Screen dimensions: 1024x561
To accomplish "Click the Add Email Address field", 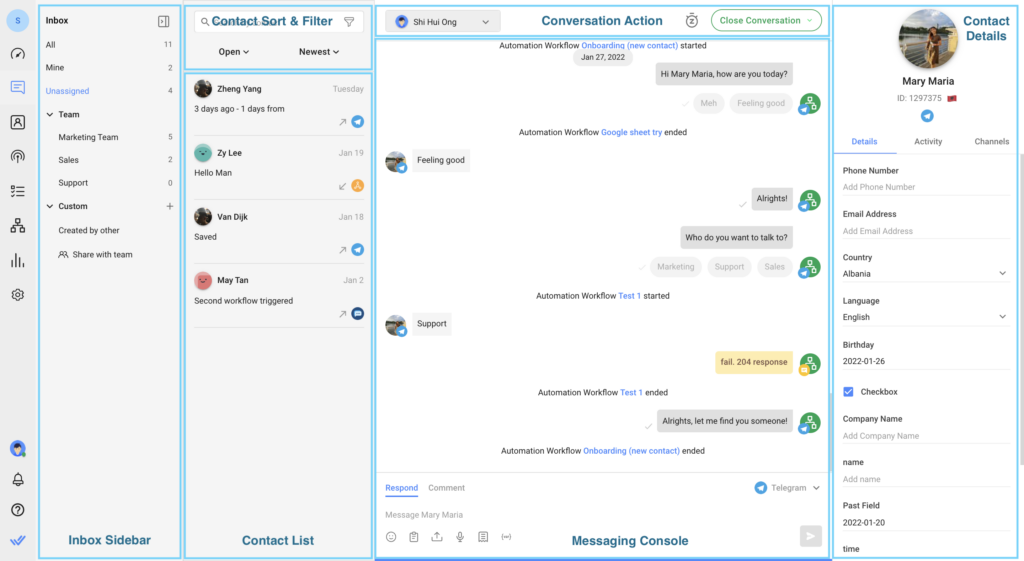I will [x=925, y=231].
